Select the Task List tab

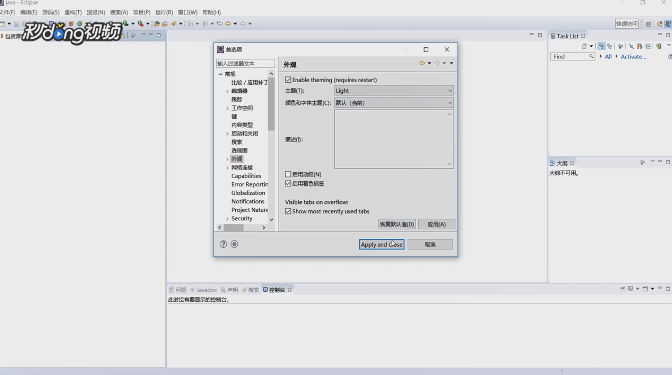pyautogui.click(x=567, y=36)
